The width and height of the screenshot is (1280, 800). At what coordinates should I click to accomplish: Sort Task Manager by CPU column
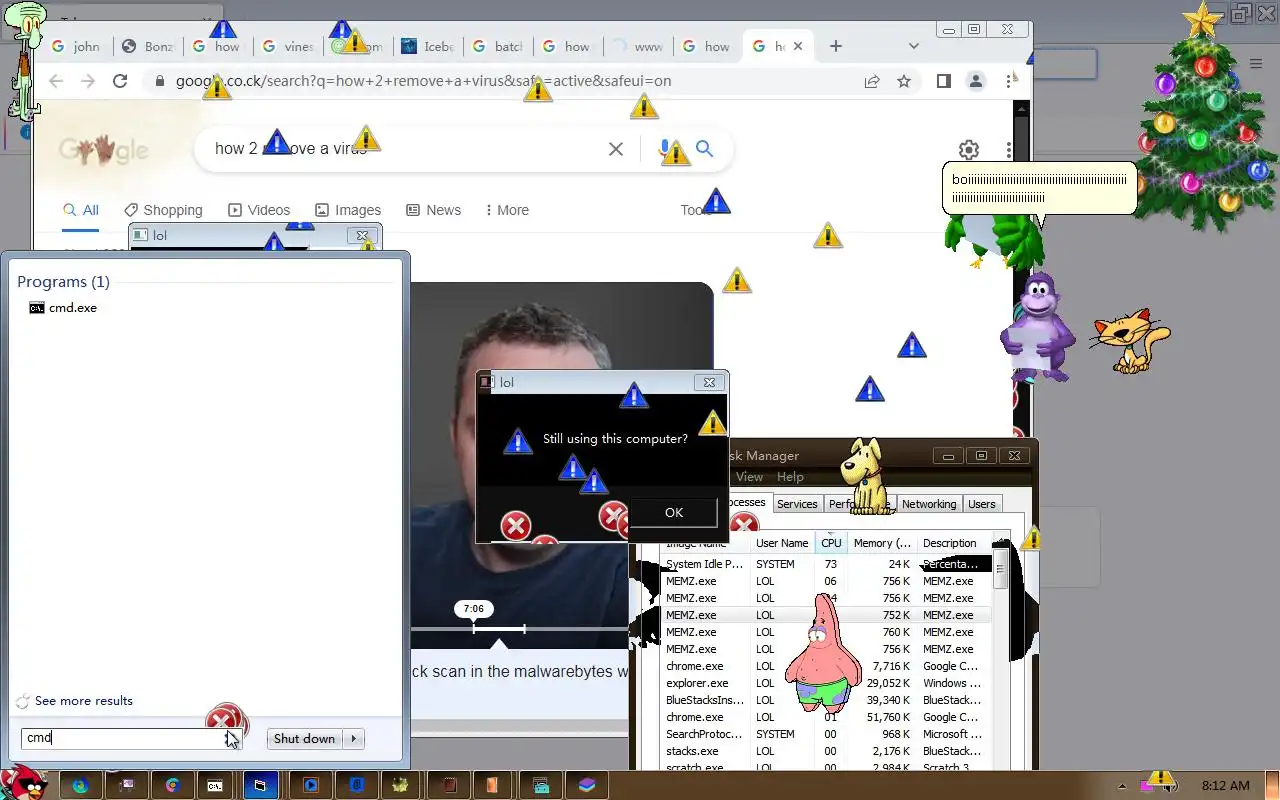click(831, 543)
